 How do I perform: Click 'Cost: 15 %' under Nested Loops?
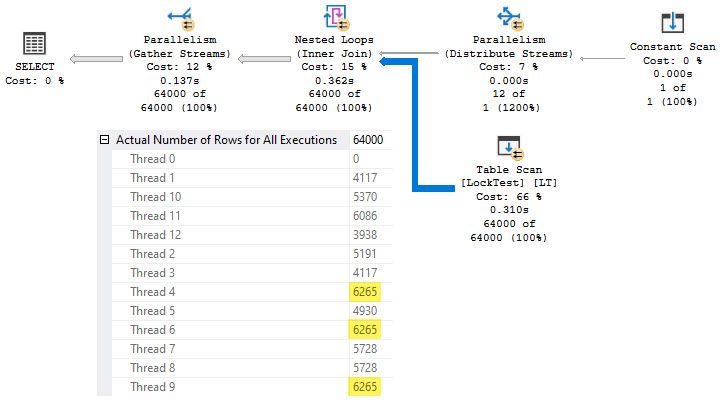(334, 67)
